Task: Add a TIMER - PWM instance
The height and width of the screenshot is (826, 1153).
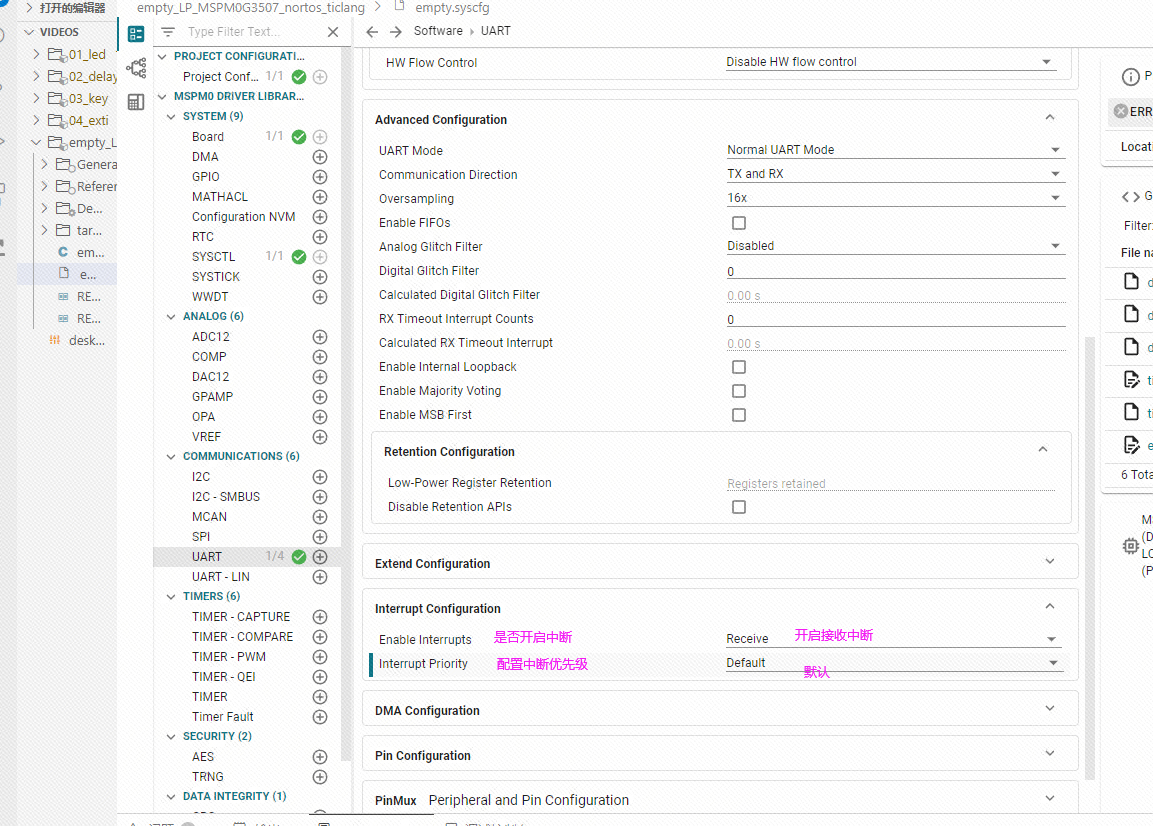Action: 320,657
